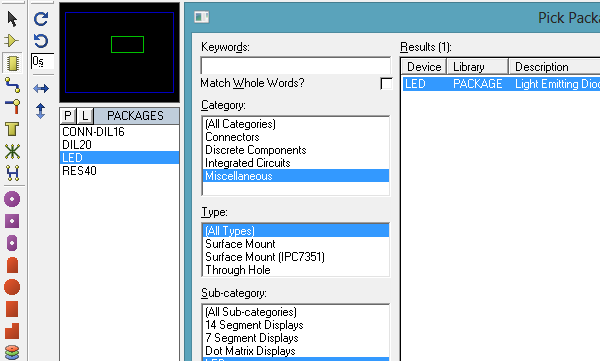
Task: Click the Keywords input field
Action: [x=295, y=65]
